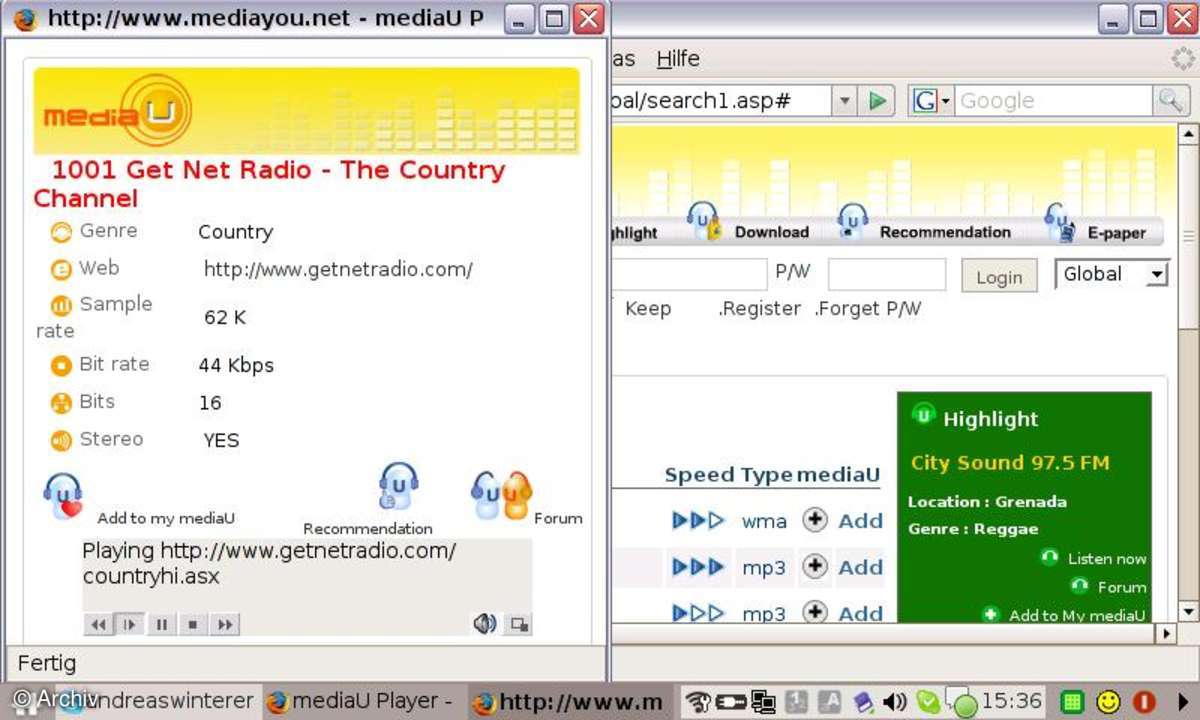Screen dimensions: 1200x720
Task: Click browser vertical scrollbar up arrow
Action: pos(1188,133)
